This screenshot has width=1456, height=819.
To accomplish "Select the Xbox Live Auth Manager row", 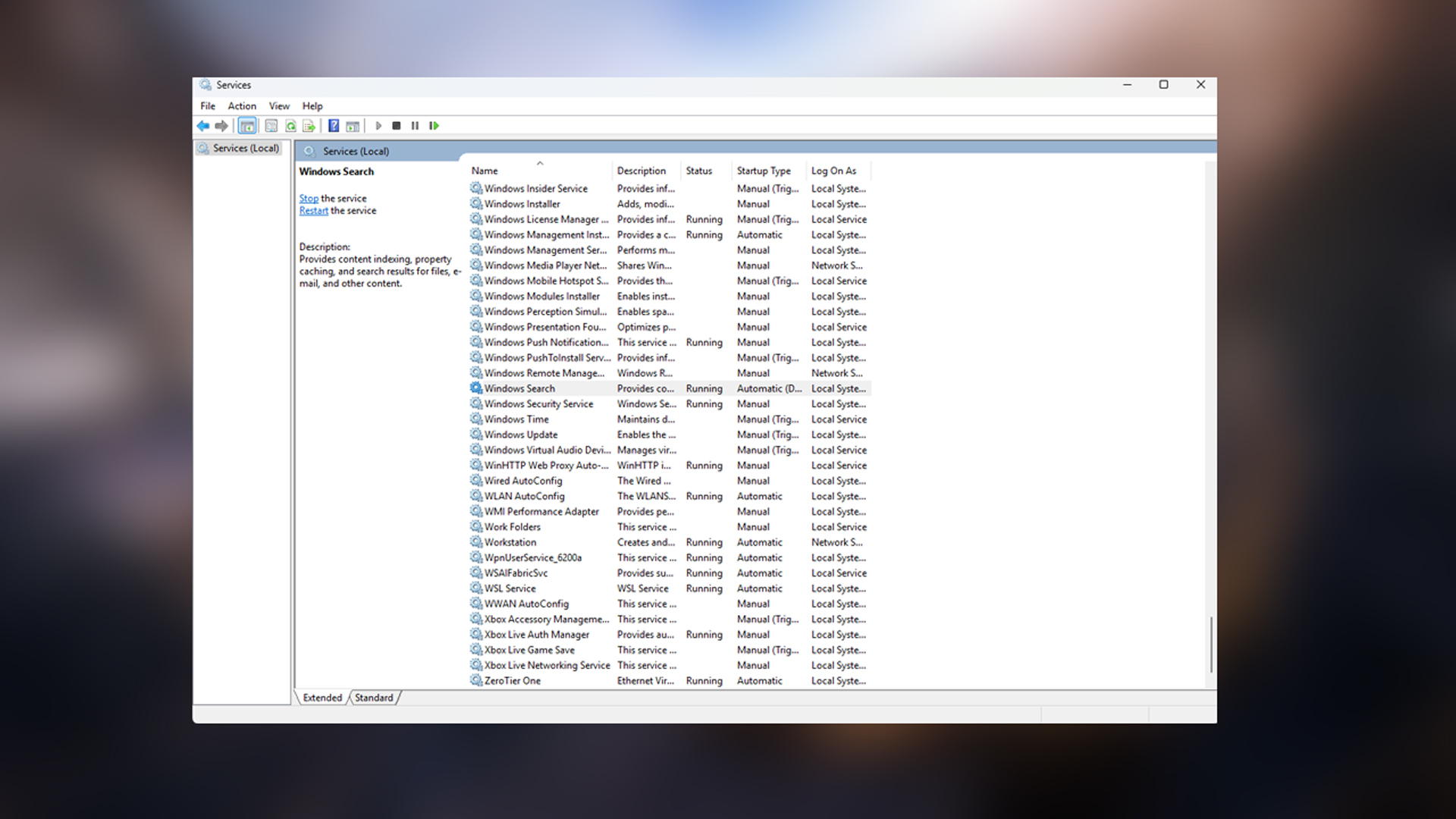I will (670, 635).
